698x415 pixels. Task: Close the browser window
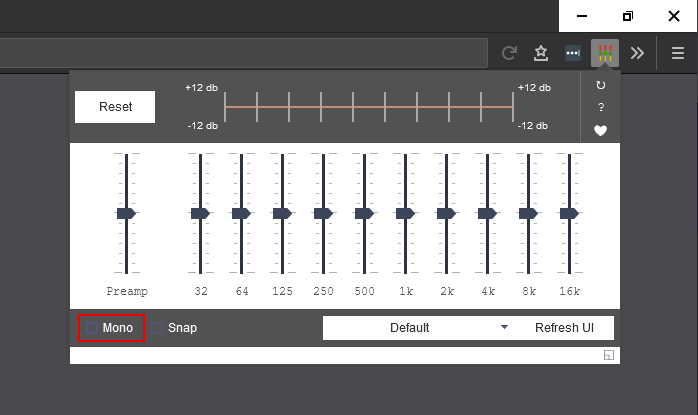674,16
